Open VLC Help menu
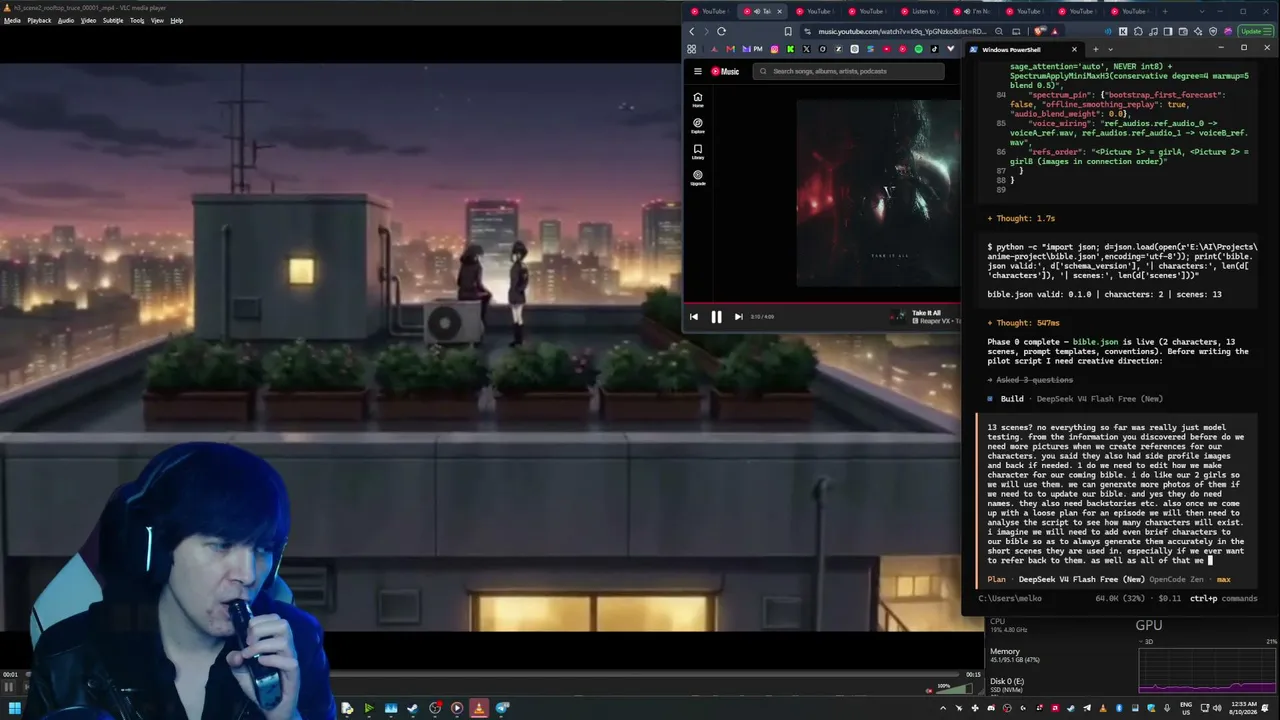Viewport: 1280px width, 720px height. [177, 20]
